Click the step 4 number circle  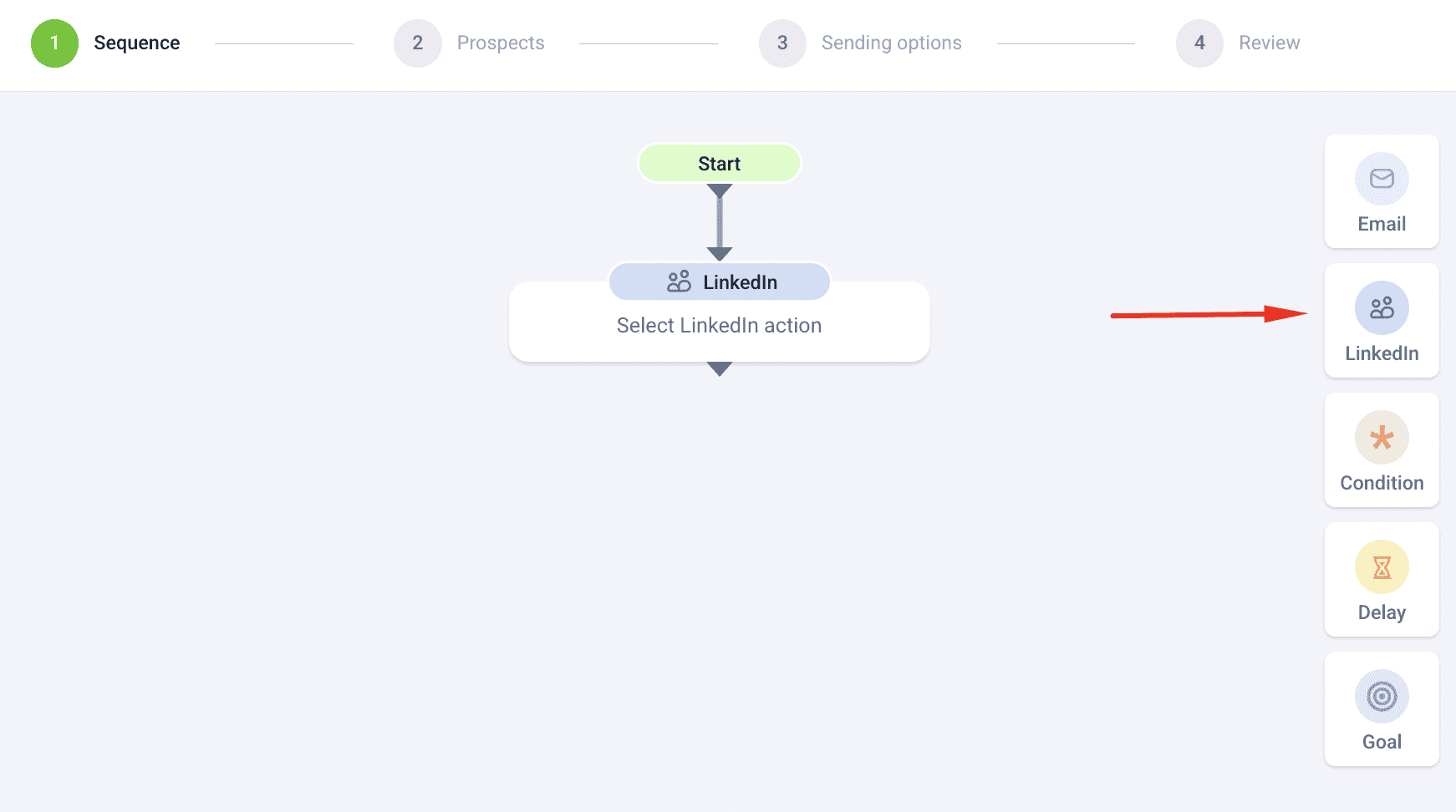(x=1199, y=43)
